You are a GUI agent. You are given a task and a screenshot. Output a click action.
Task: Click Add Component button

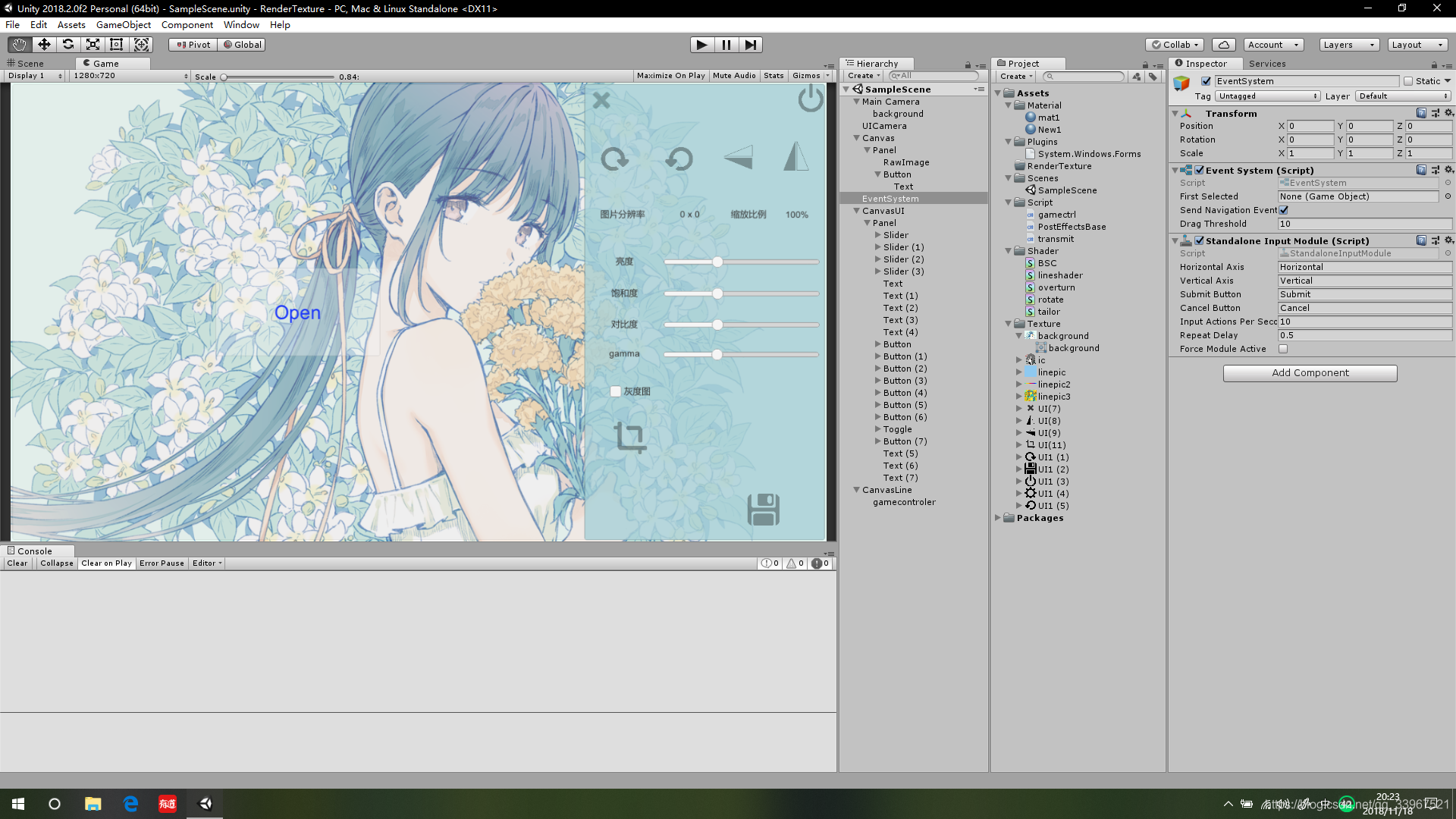click(1310, 373)
